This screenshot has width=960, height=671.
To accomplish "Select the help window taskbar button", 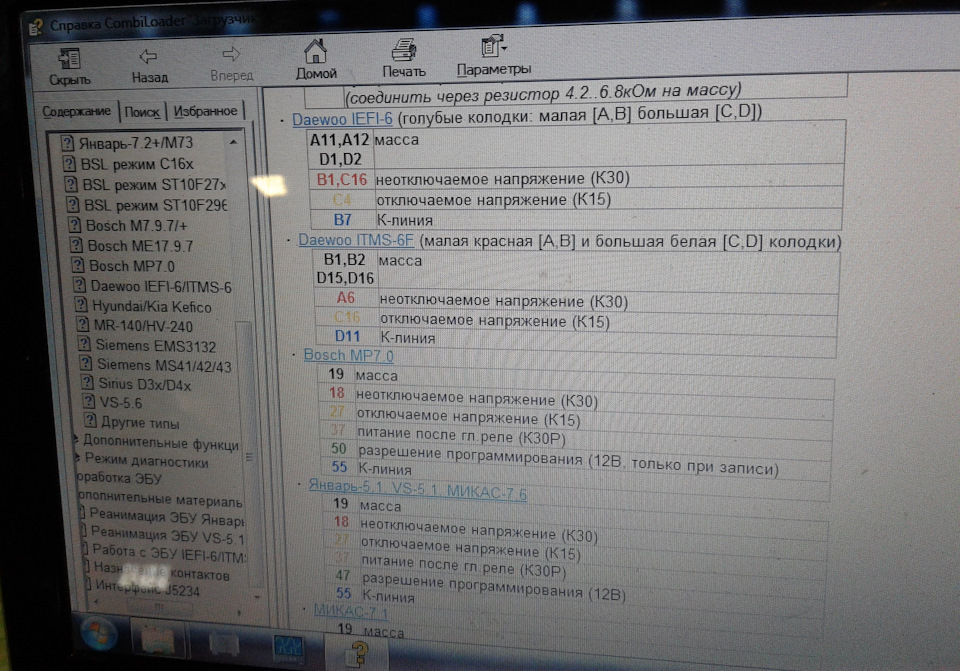I will pyautogui.click(x=358, y=654).
